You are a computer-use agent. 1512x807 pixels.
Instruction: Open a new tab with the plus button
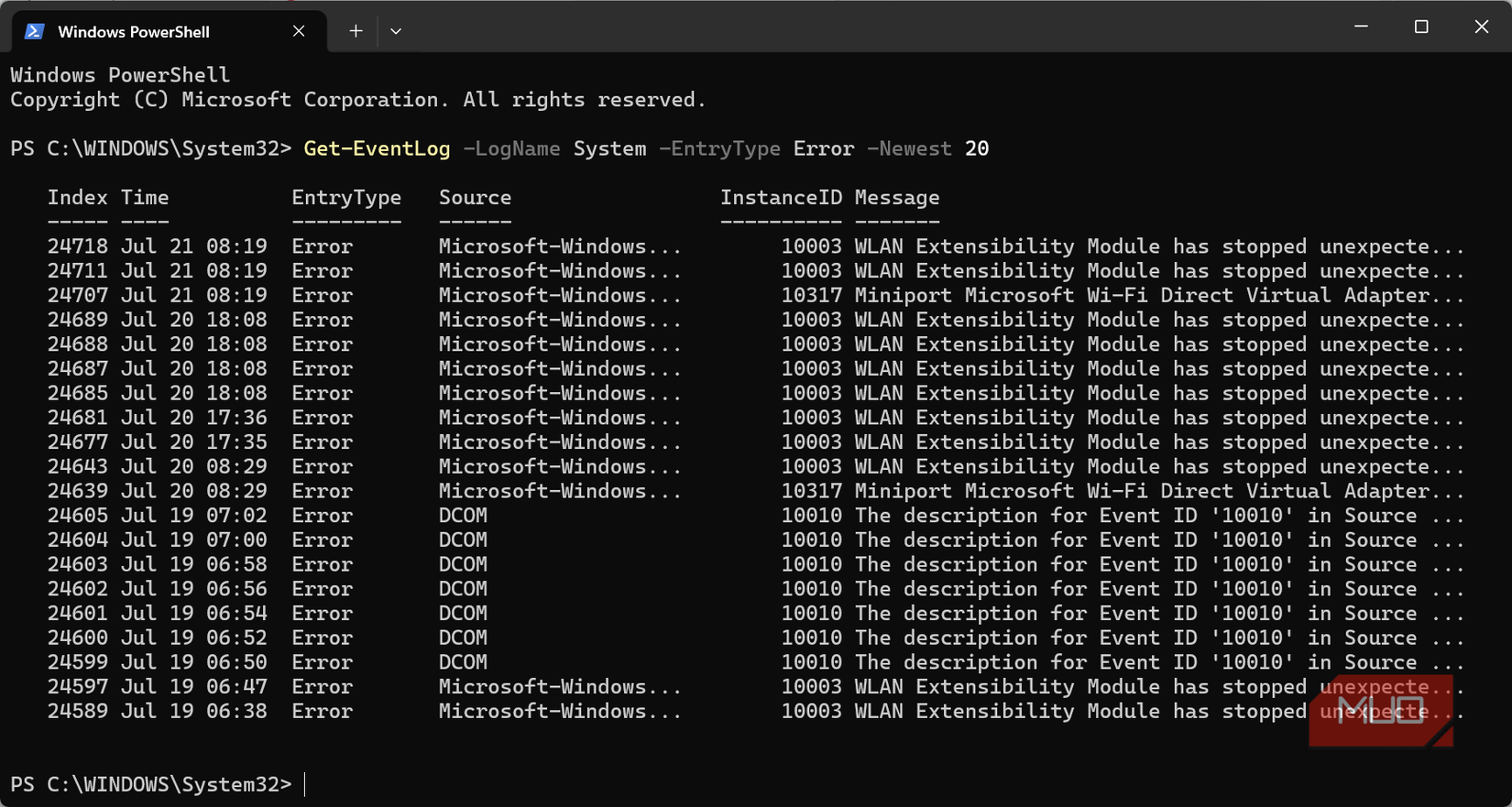point(356,31)
